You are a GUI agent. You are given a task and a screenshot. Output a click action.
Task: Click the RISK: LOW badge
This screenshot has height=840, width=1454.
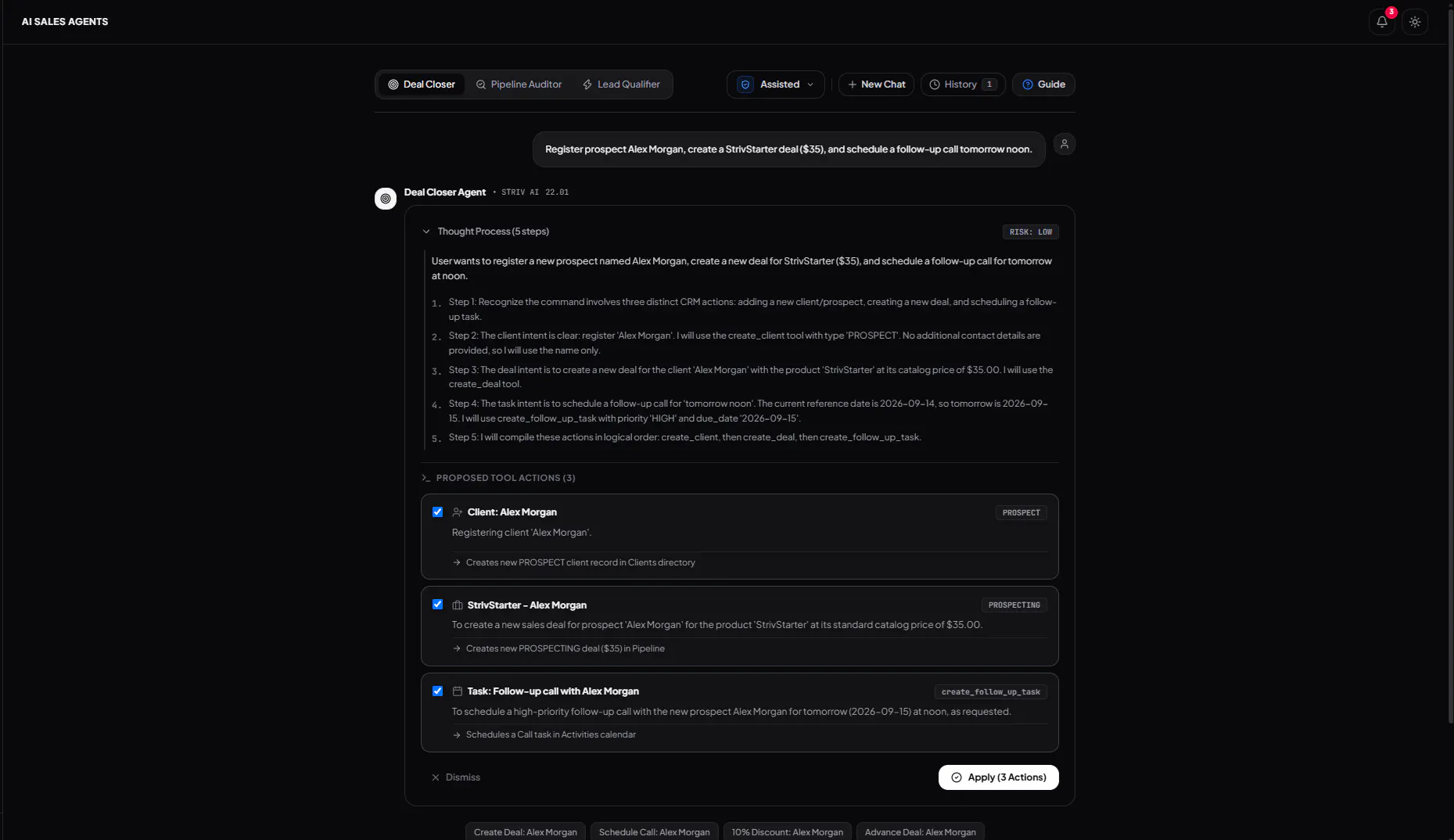coord(1031,232)
